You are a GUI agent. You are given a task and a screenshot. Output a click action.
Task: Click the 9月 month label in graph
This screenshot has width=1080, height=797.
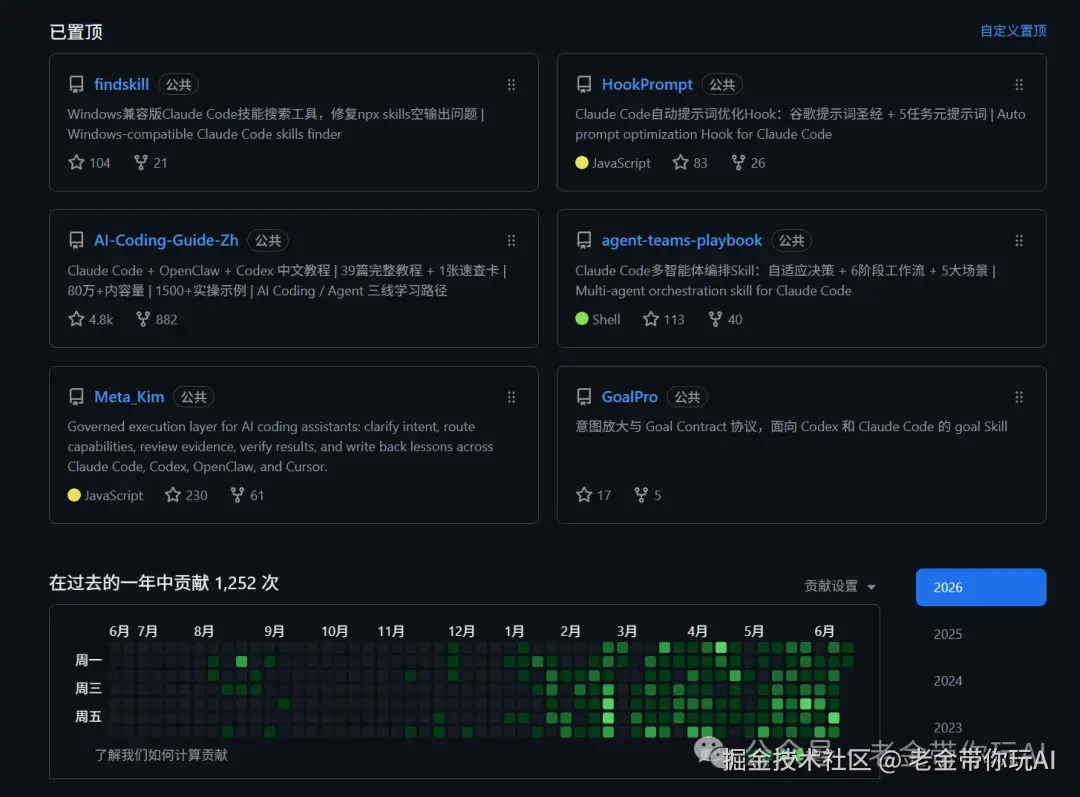point(274,631)
